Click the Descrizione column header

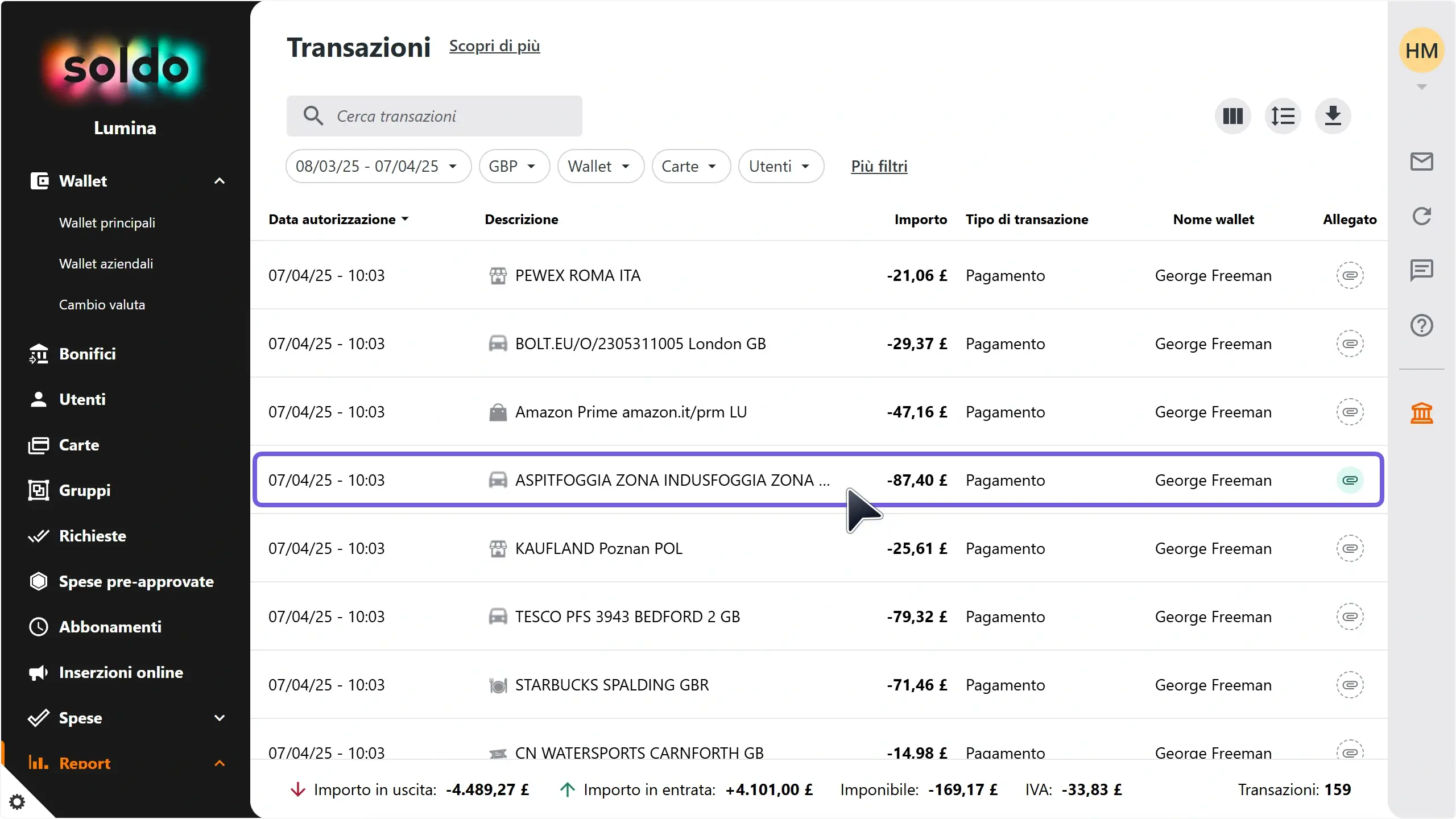tap(521, 220)
